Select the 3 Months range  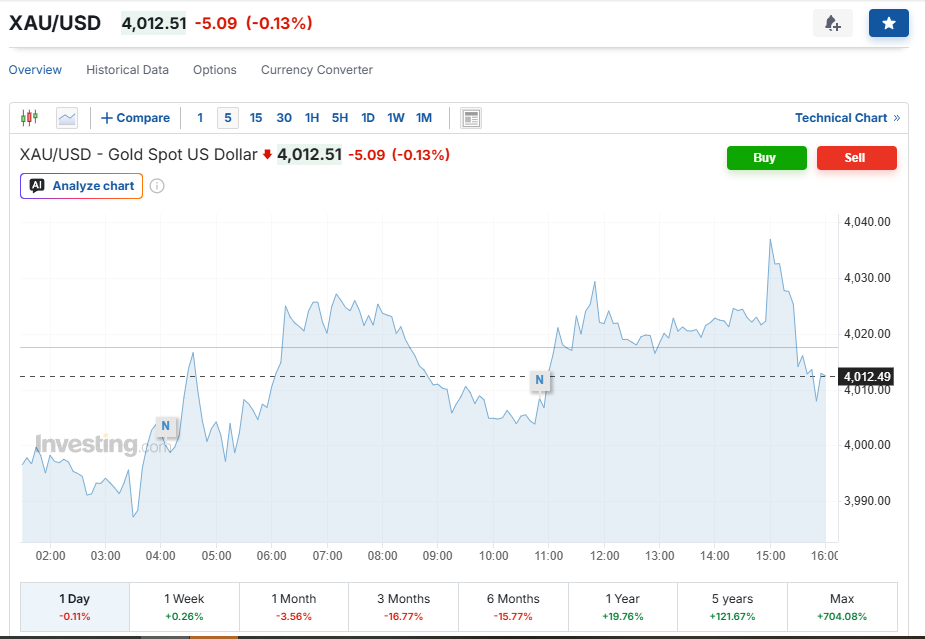[x=404, y=607]
